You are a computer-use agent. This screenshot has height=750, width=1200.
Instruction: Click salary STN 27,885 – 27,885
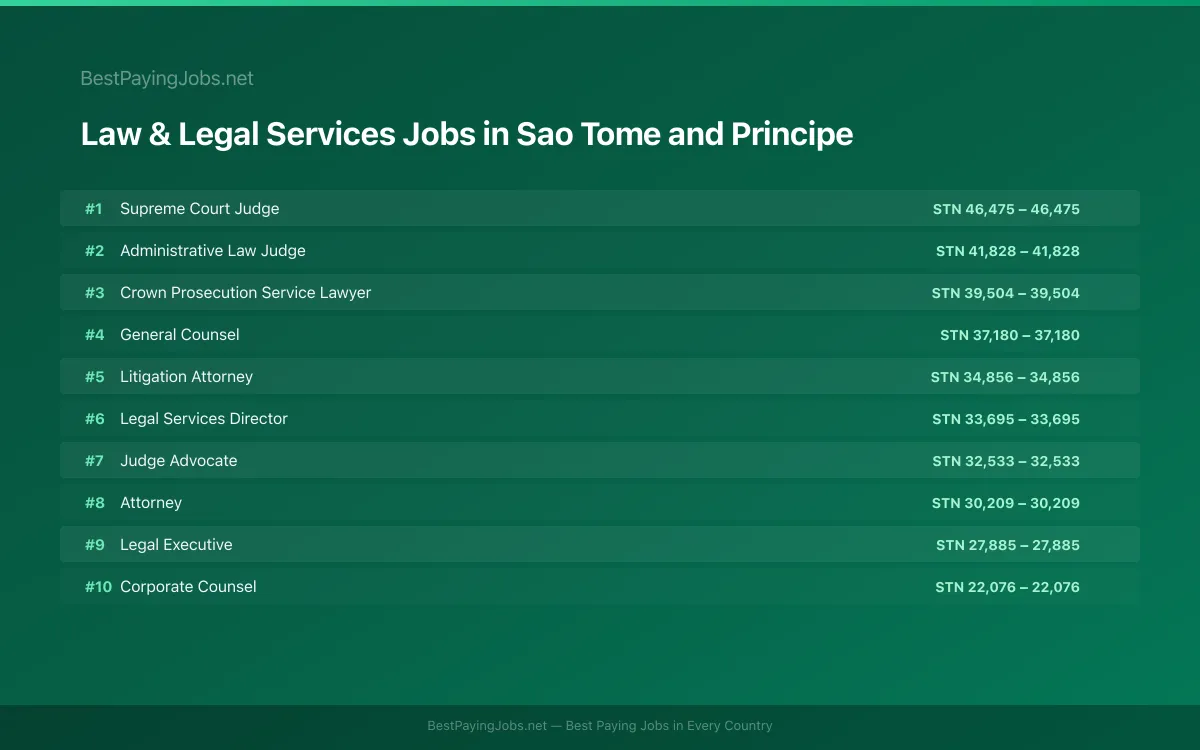tap(1008, 545)
